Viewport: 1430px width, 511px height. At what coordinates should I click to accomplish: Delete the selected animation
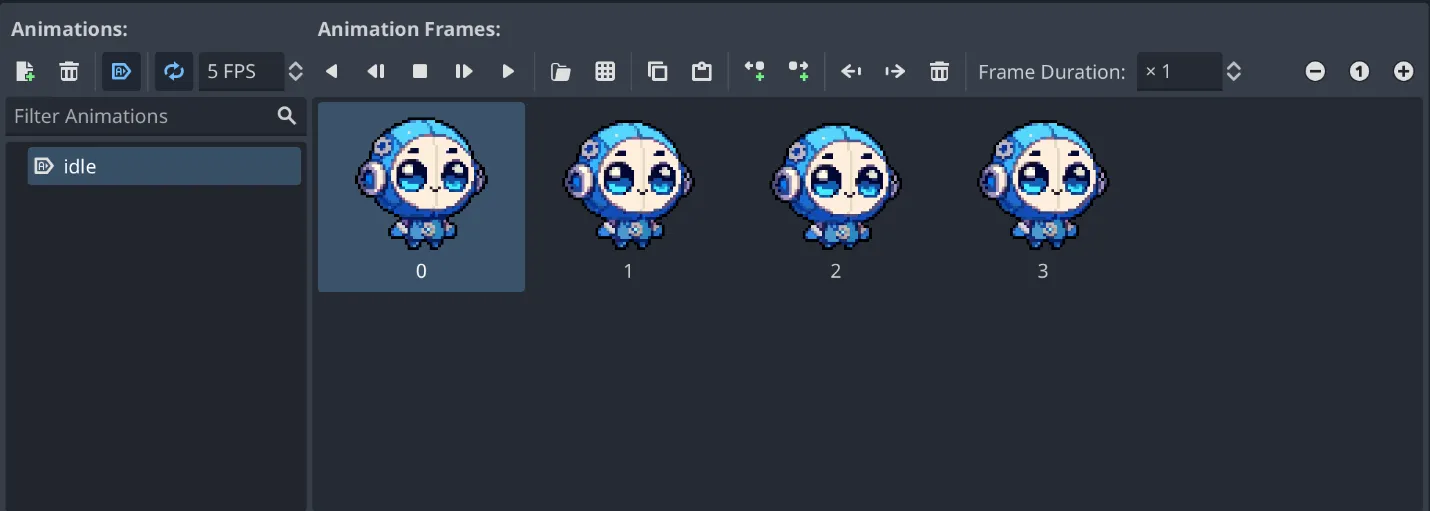coord(69,71)
